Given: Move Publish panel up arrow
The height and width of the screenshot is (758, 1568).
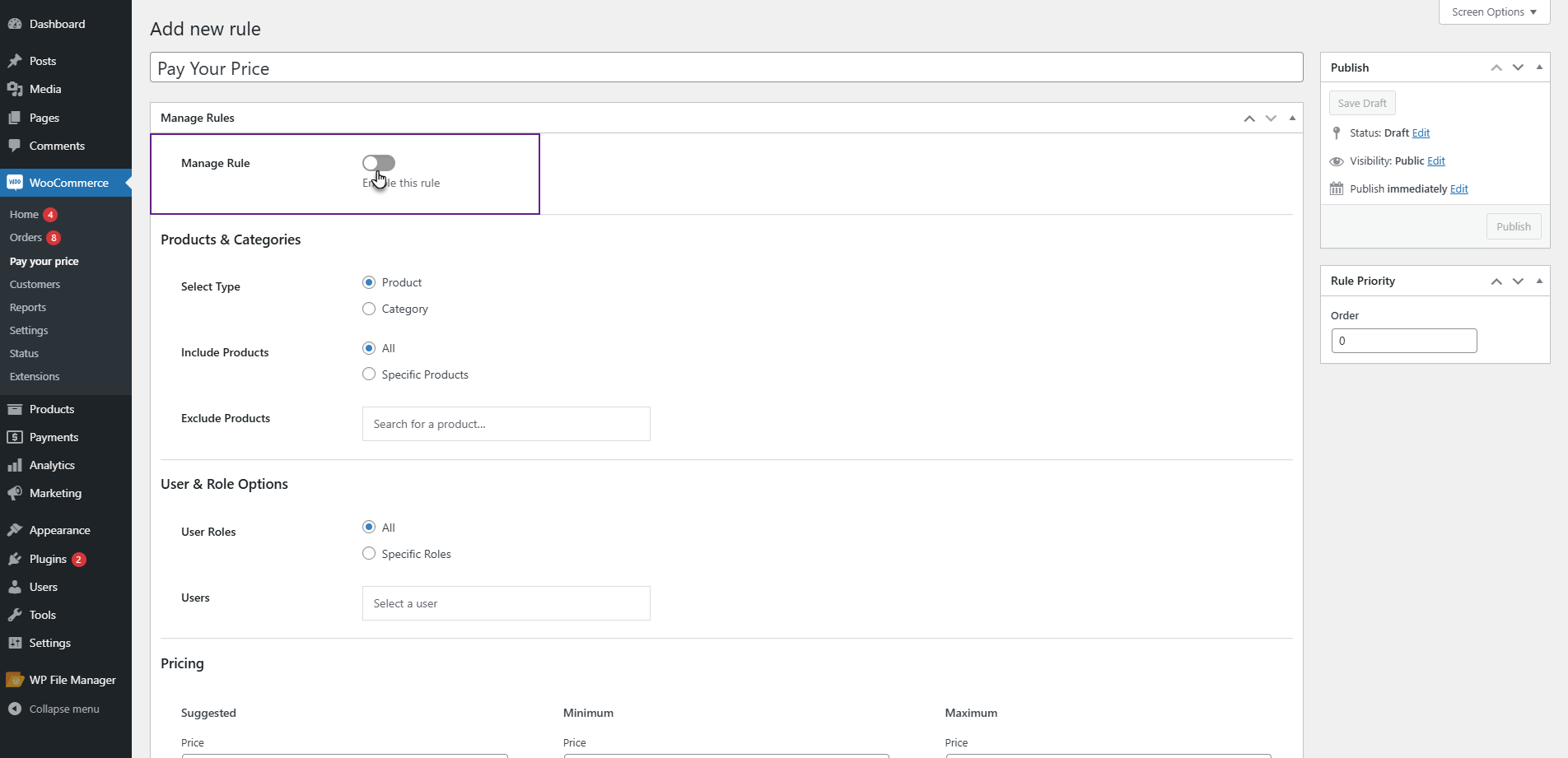Looking at the screenshot, I should pos(1496,67).
